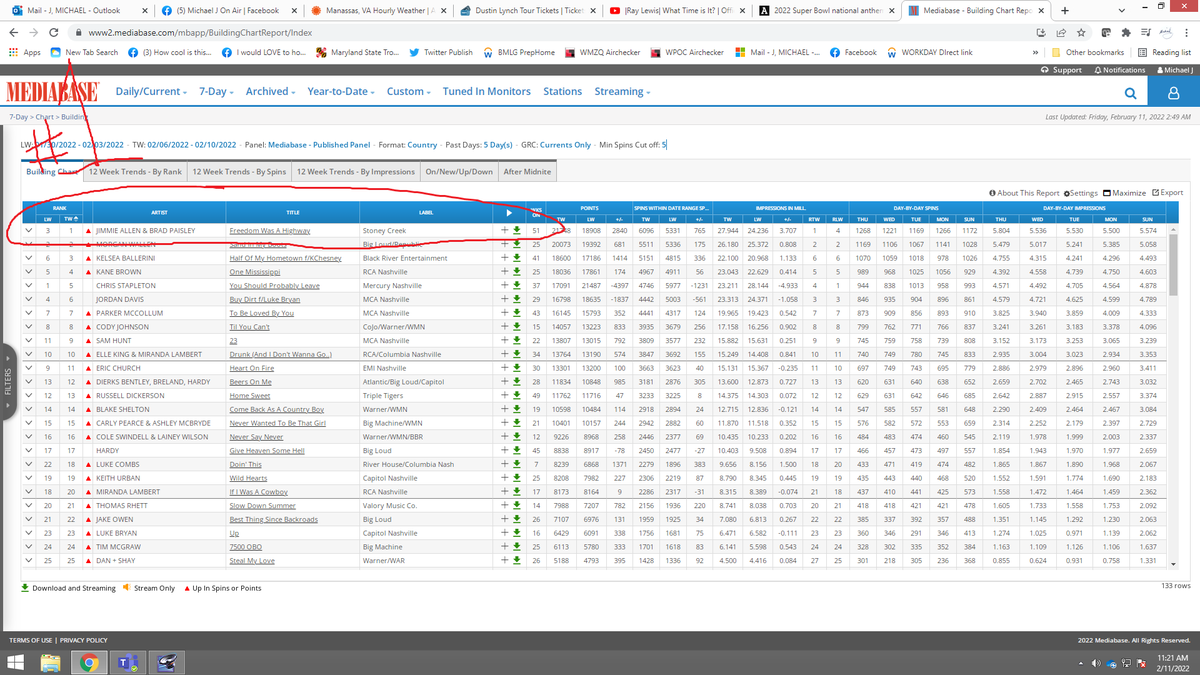
Task: Click plus icon for Chris Stapleton row
Action: pyautogui.click(x=505, y=285)
